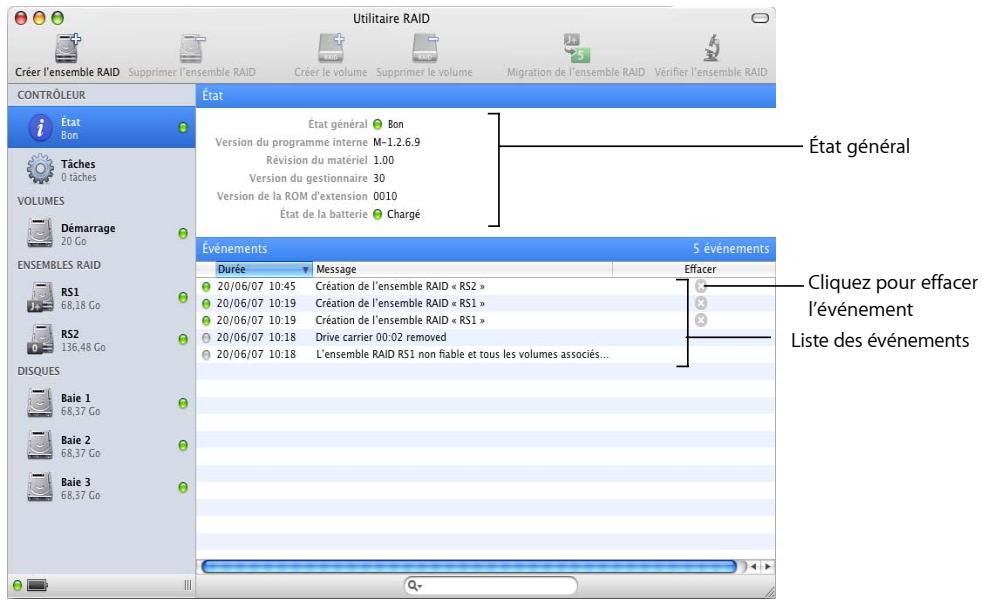Image resolution: width=982 pixels, height=601 pixels.
Task: Select the RS1 RAID set icon
Action: tap(40, 297)
